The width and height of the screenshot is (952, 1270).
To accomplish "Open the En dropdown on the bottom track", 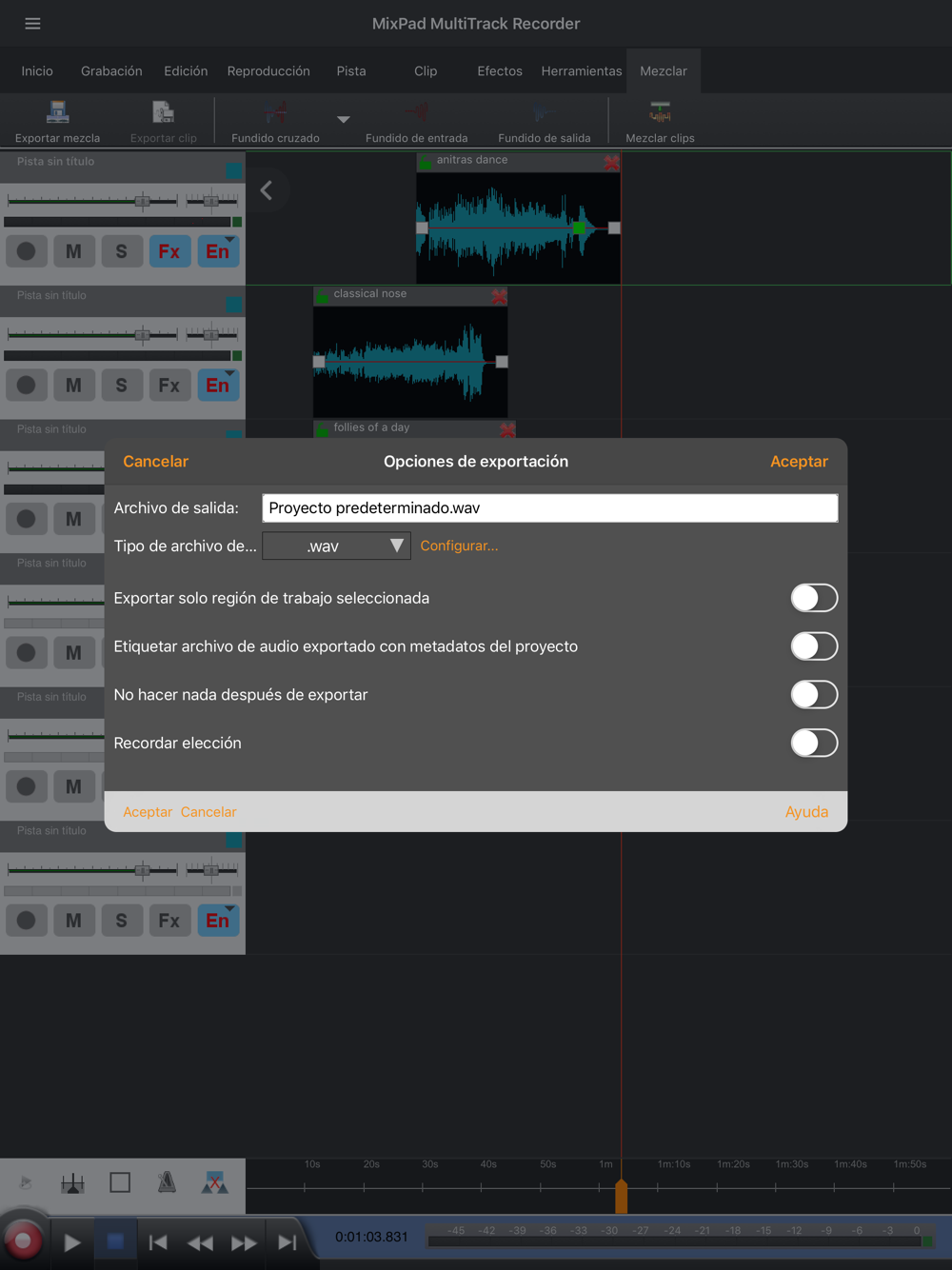I will (x=218, y=921).
